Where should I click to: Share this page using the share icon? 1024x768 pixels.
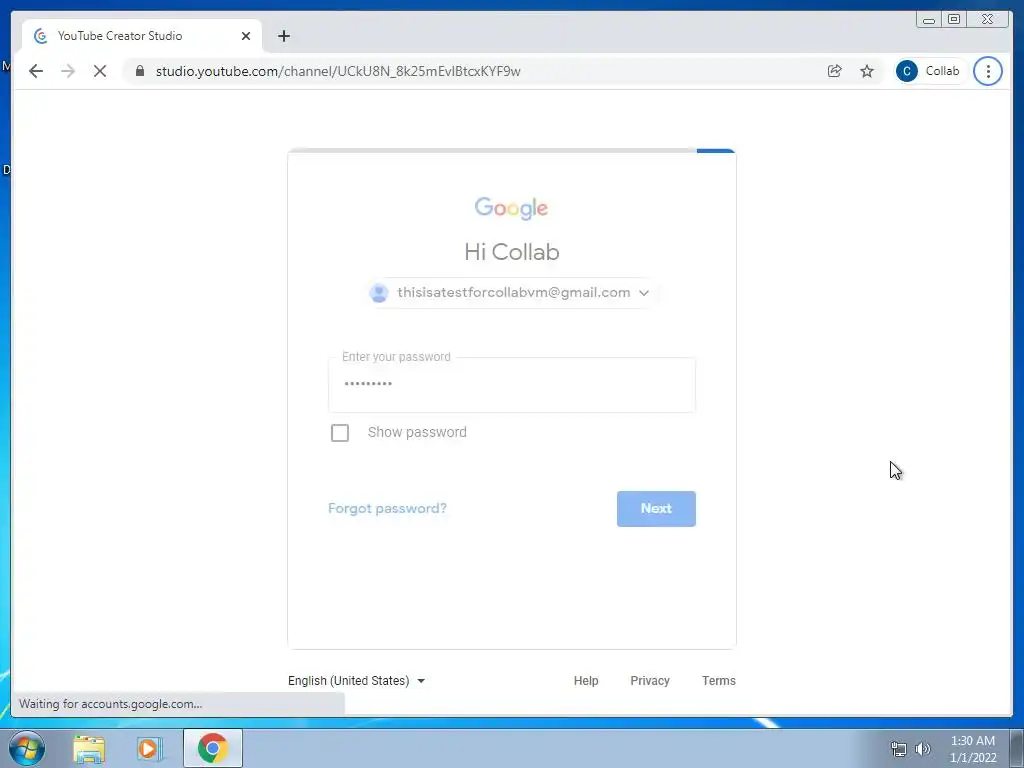(x=835, y=71)
